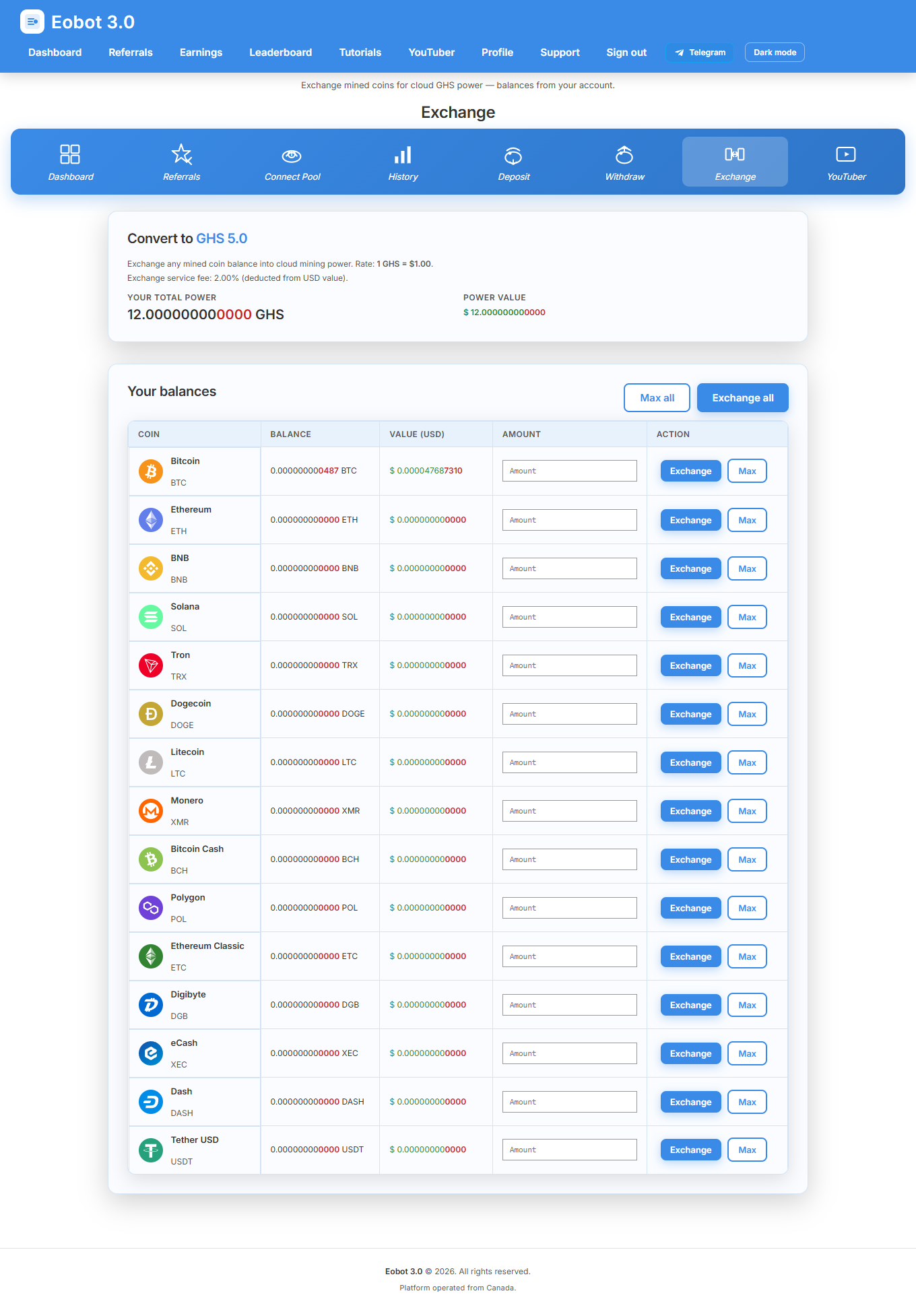Screen dimensions: 916x1316
Task: Focus Tron Amount input field
Action: (569, 665)
